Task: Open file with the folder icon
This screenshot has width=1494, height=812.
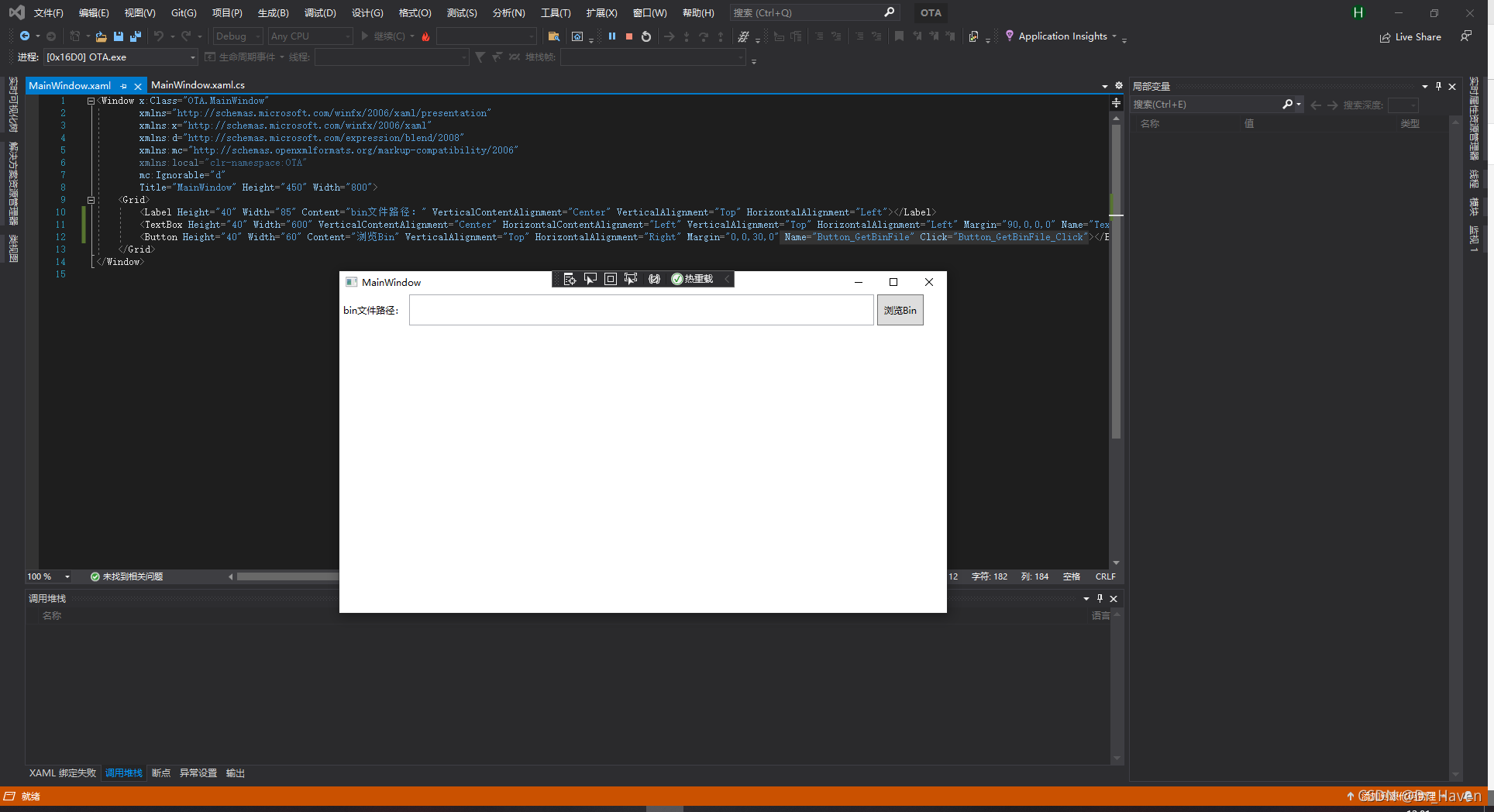Action: point(101,36)
